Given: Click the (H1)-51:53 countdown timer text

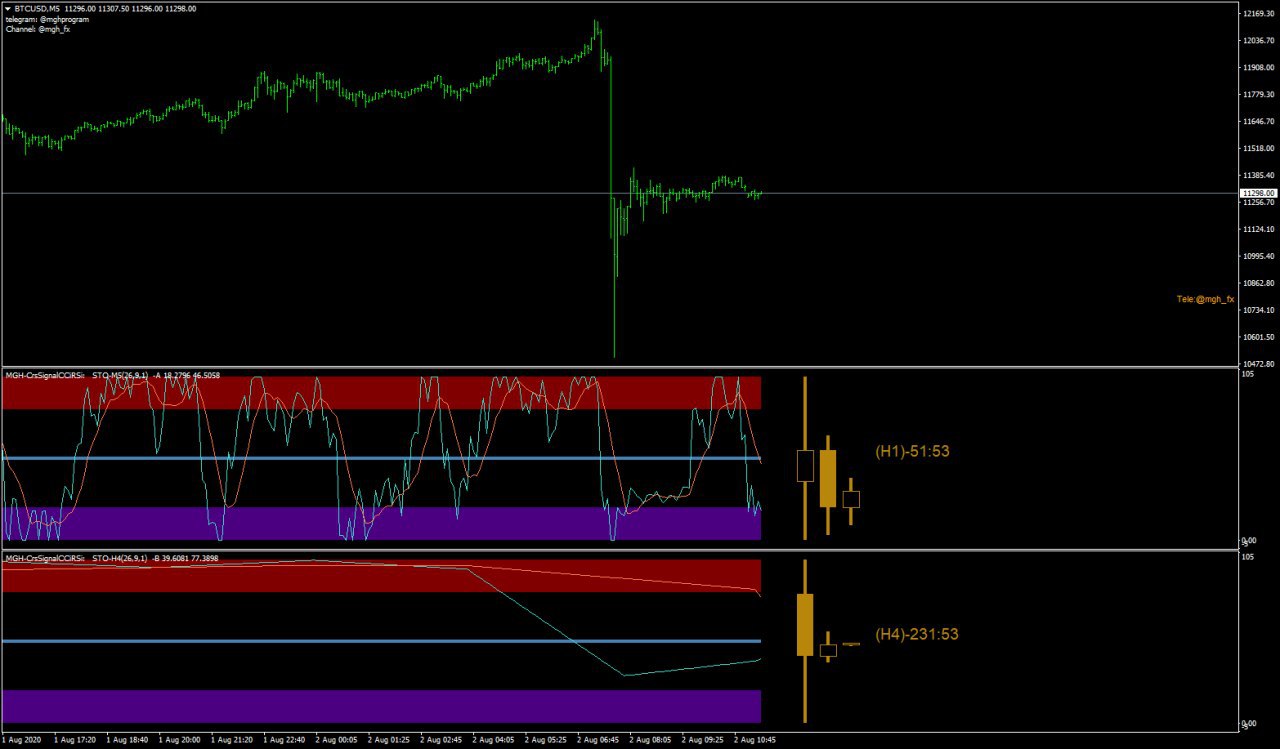Looking at the screenshot, I should point(912,451).
